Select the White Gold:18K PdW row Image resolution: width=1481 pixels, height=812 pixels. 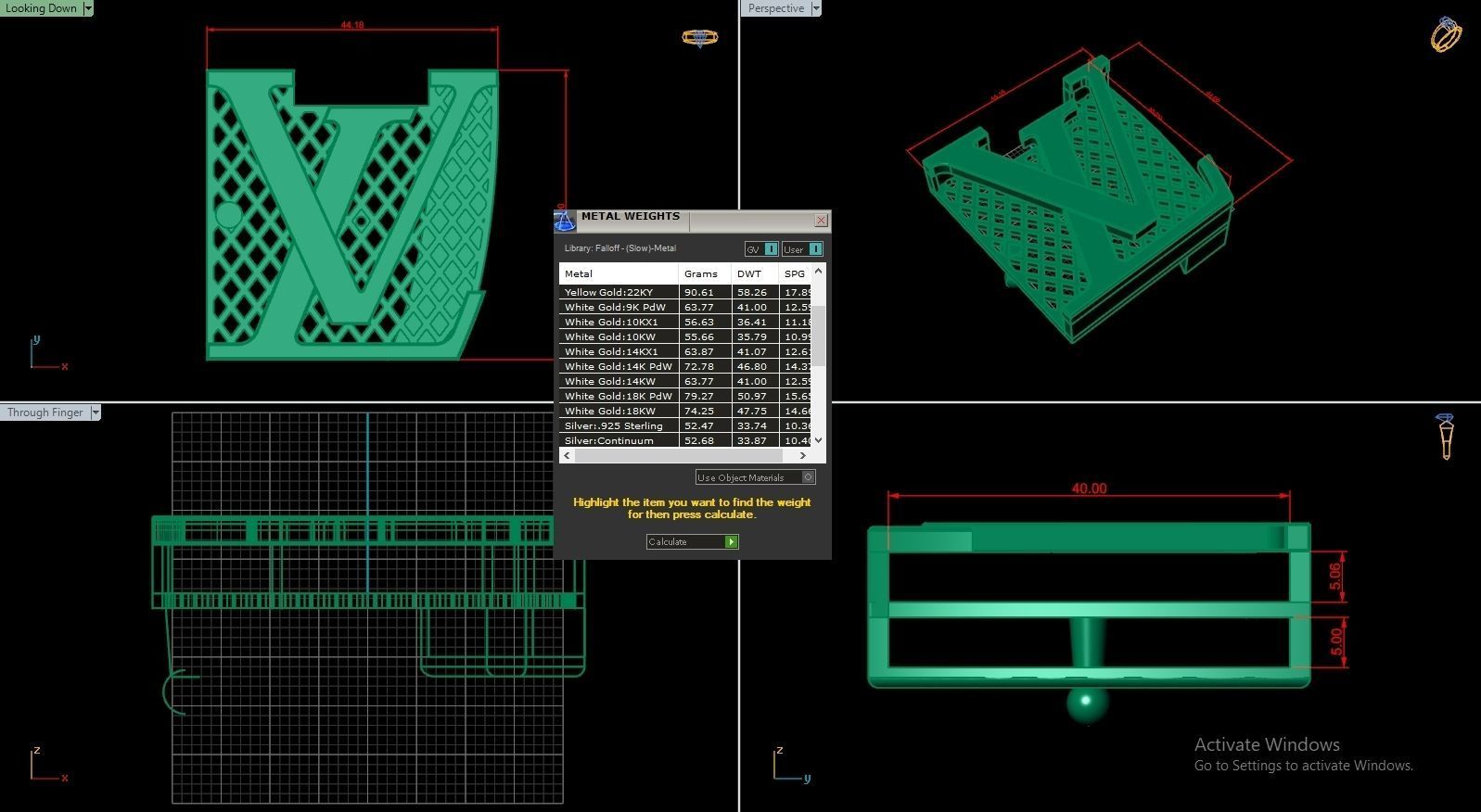(x=685, y=396)
